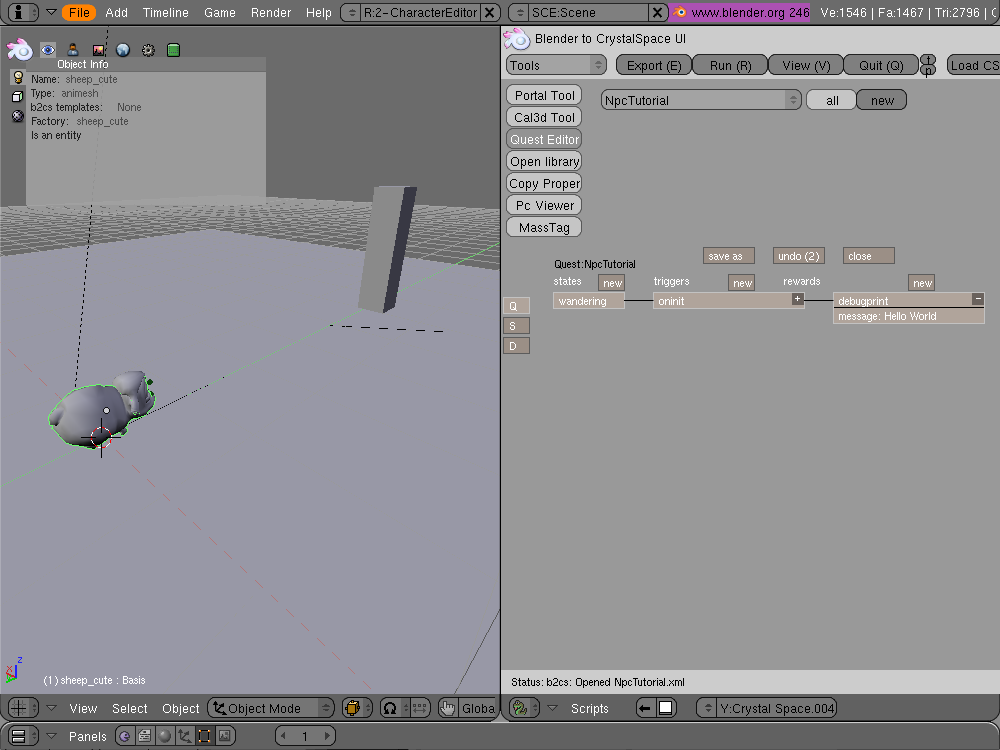Click the person icon in viewport overlay
This screenshot has width=1000, height=750.
pos(73,50)
